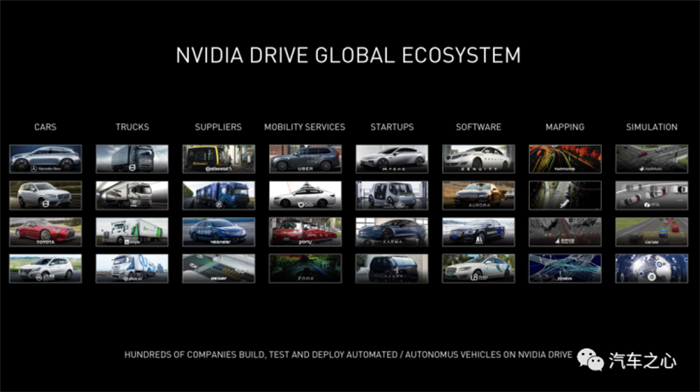Screen dimensions: 700x392
Task: Click the red Toyota car thumbnail
Action: (46, 232)
